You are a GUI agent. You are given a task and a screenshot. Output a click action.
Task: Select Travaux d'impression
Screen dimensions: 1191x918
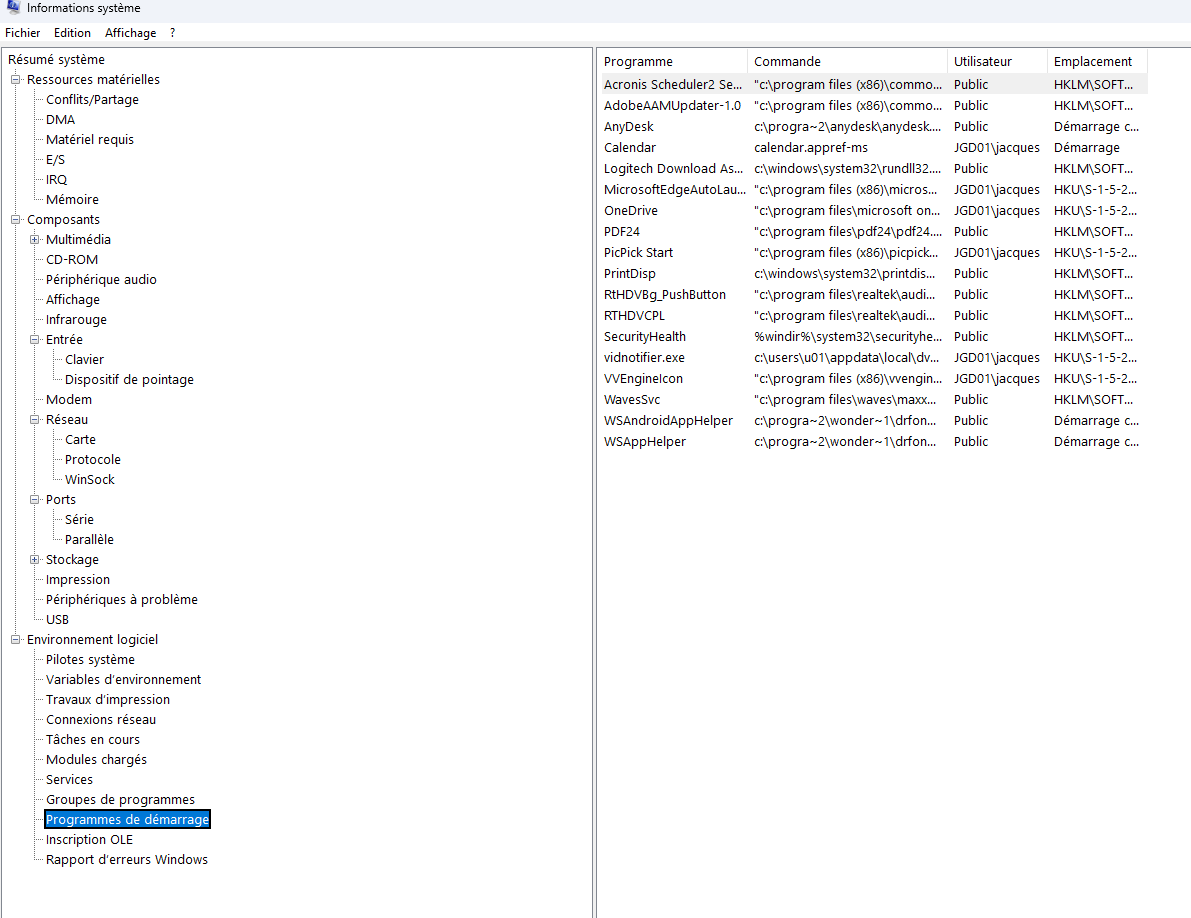tap(108, 699)
